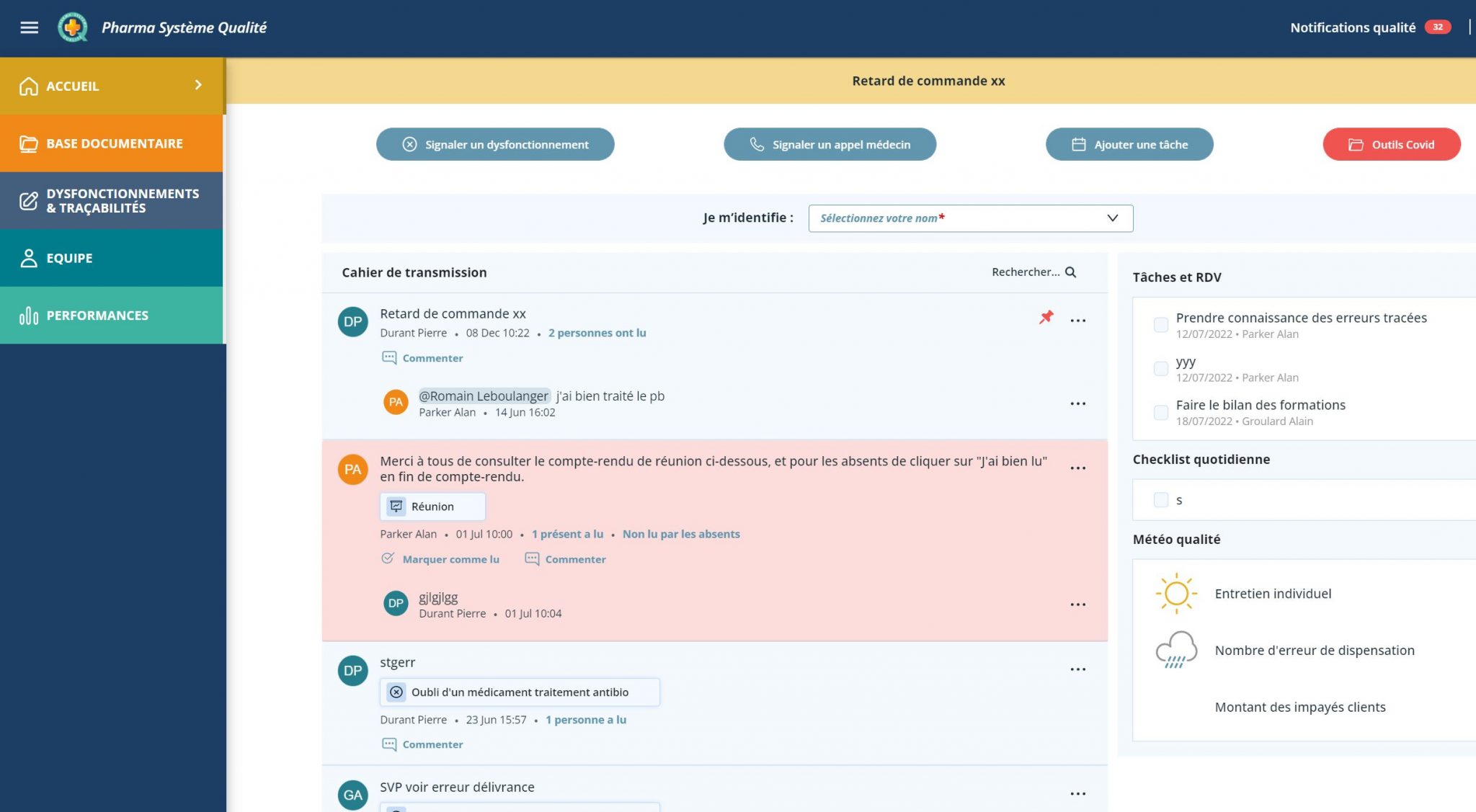Click the rain cloud weather icon

tap(1176, 650)
